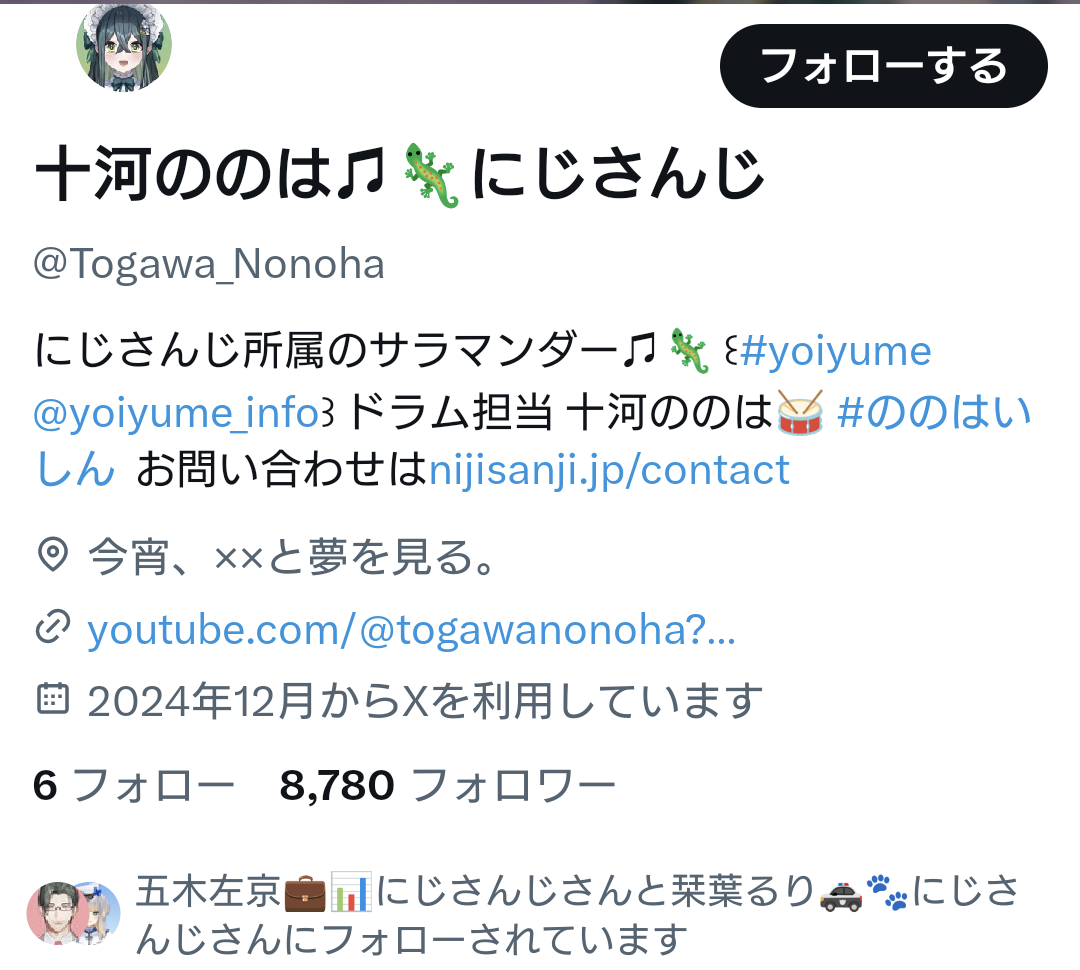View the 6 フォロー following list
The width and height of the screenshot is (1080, 970).
coord(134,785)
